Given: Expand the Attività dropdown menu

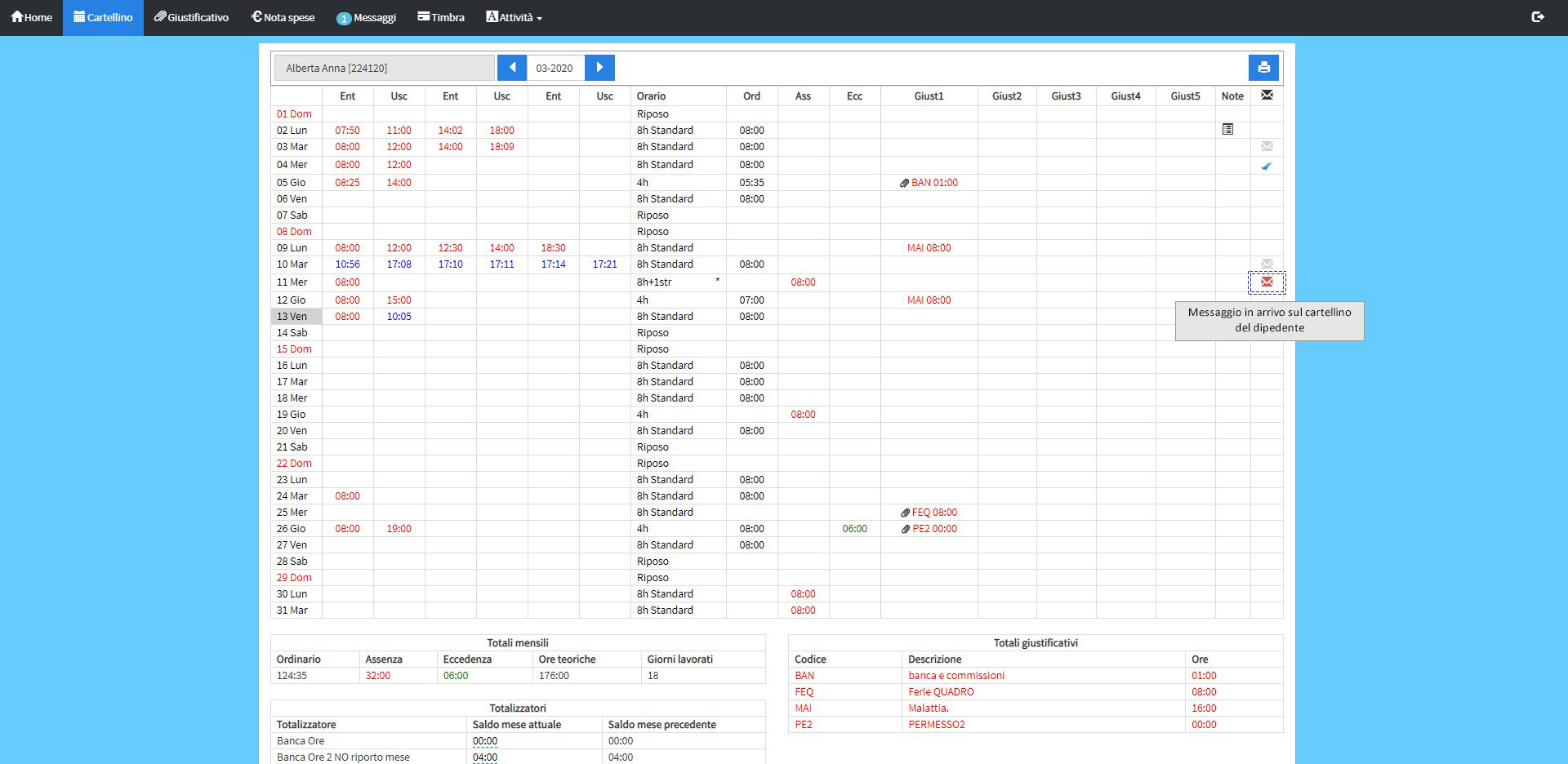Looking at the screenshot, I should click(x=514, y=17).
